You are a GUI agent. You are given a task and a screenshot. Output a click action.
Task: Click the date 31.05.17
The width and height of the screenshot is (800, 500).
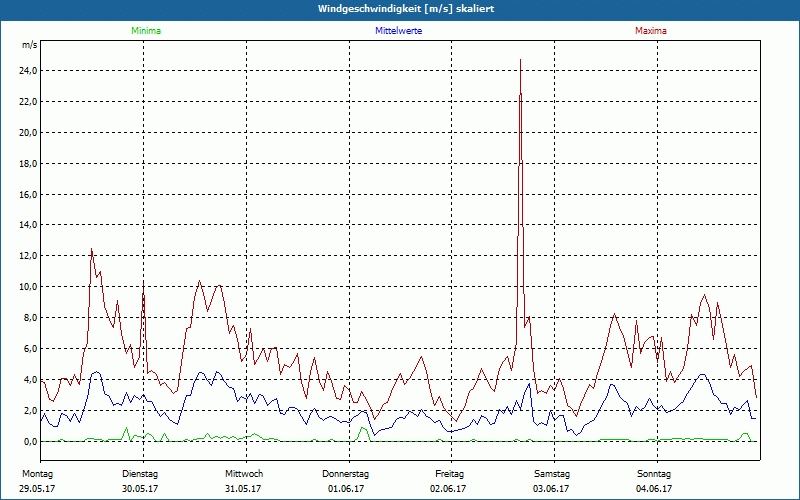(x=243, y=489)
